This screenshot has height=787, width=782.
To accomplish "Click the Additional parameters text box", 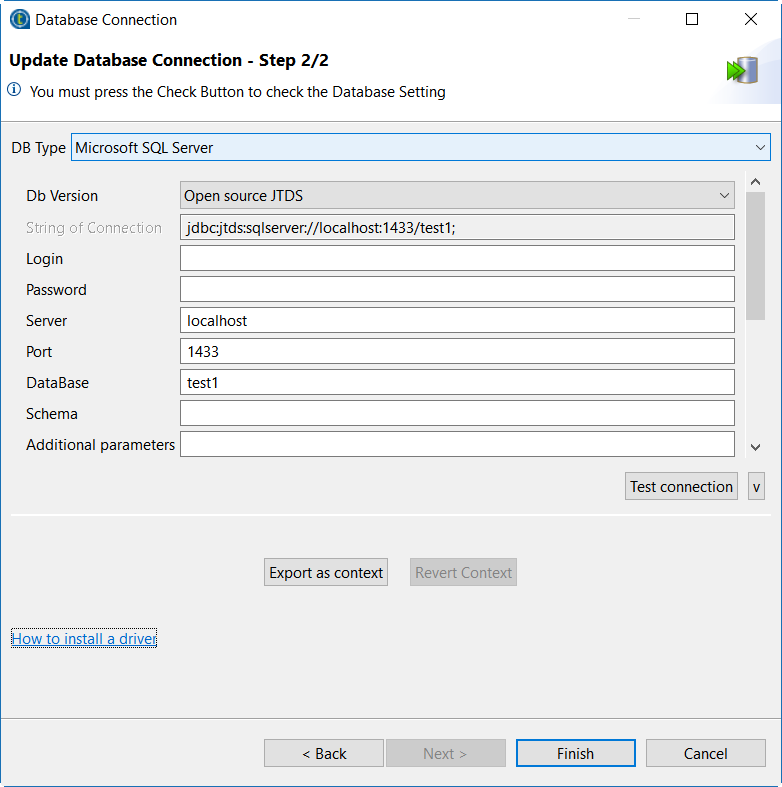I will tap(457, 445).
